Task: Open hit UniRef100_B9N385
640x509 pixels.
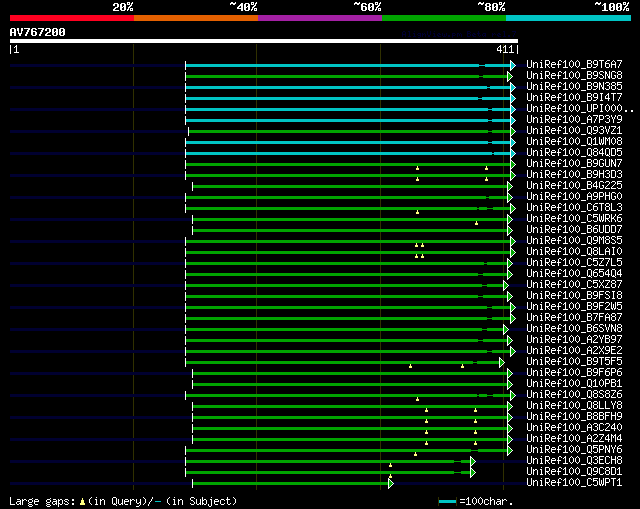Action: pos(574,87)
